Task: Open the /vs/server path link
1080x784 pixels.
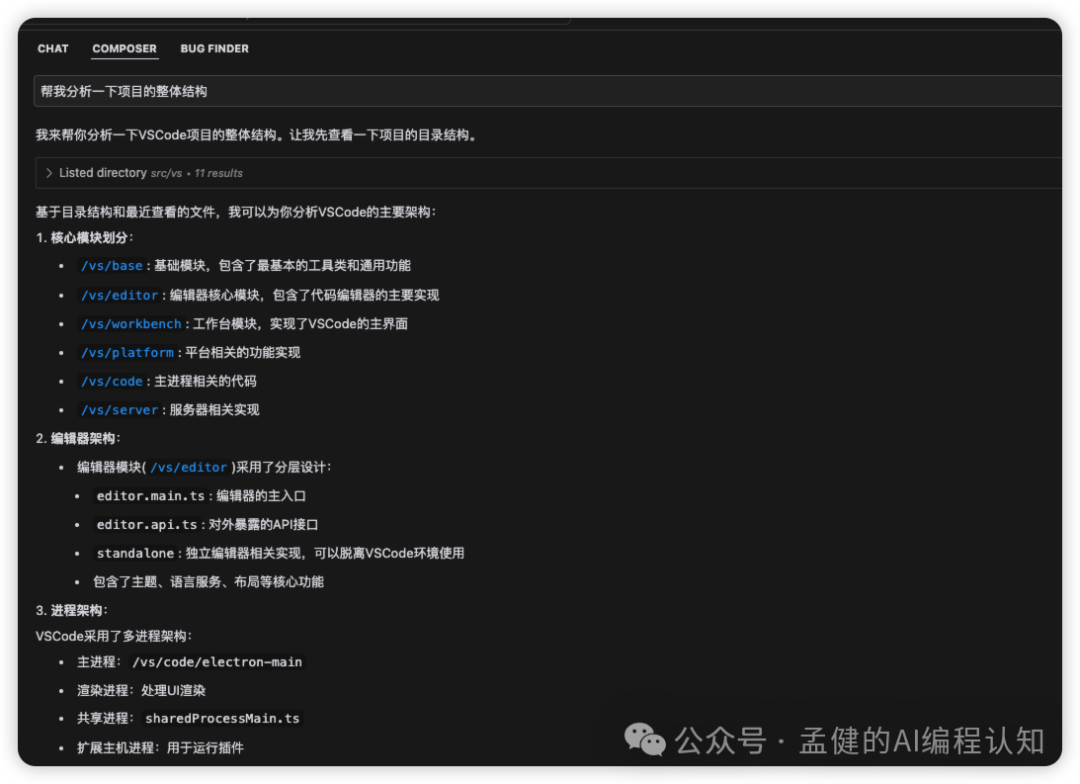Action: click(x=120, y=410)
